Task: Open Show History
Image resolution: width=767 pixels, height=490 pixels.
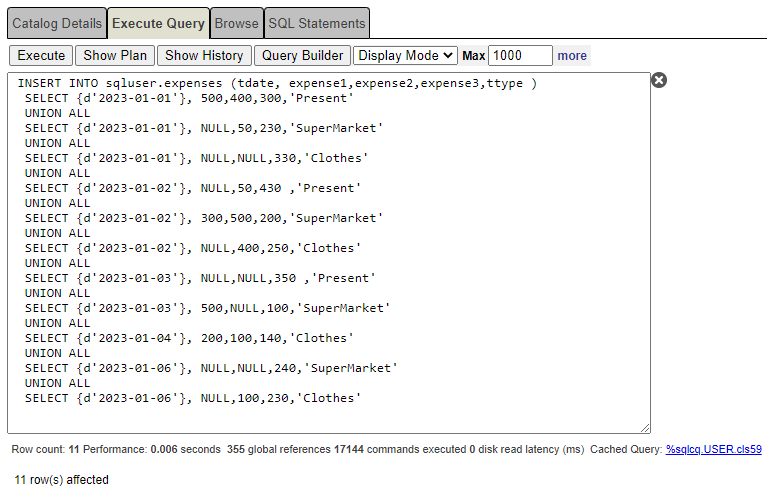Action: tap(203, 56)
